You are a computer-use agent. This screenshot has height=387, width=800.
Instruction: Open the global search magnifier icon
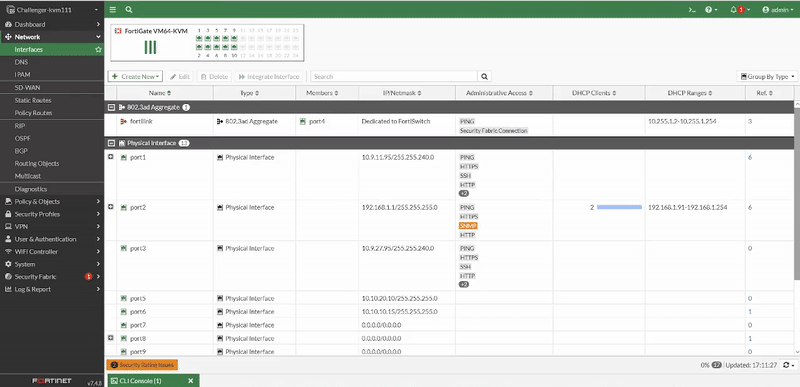129,10
